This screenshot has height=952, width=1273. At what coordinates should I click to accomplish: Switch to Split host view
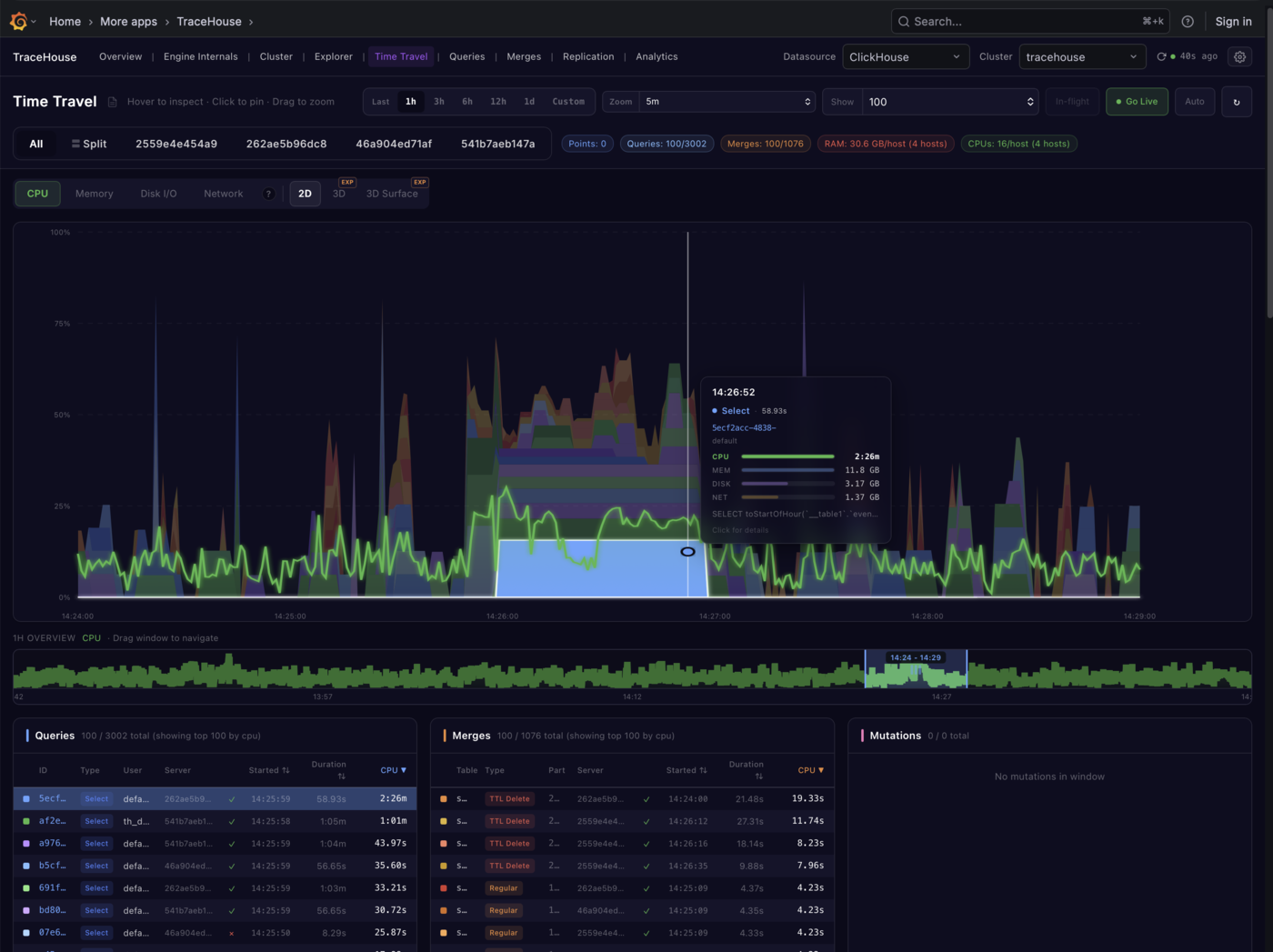(89, 144)
